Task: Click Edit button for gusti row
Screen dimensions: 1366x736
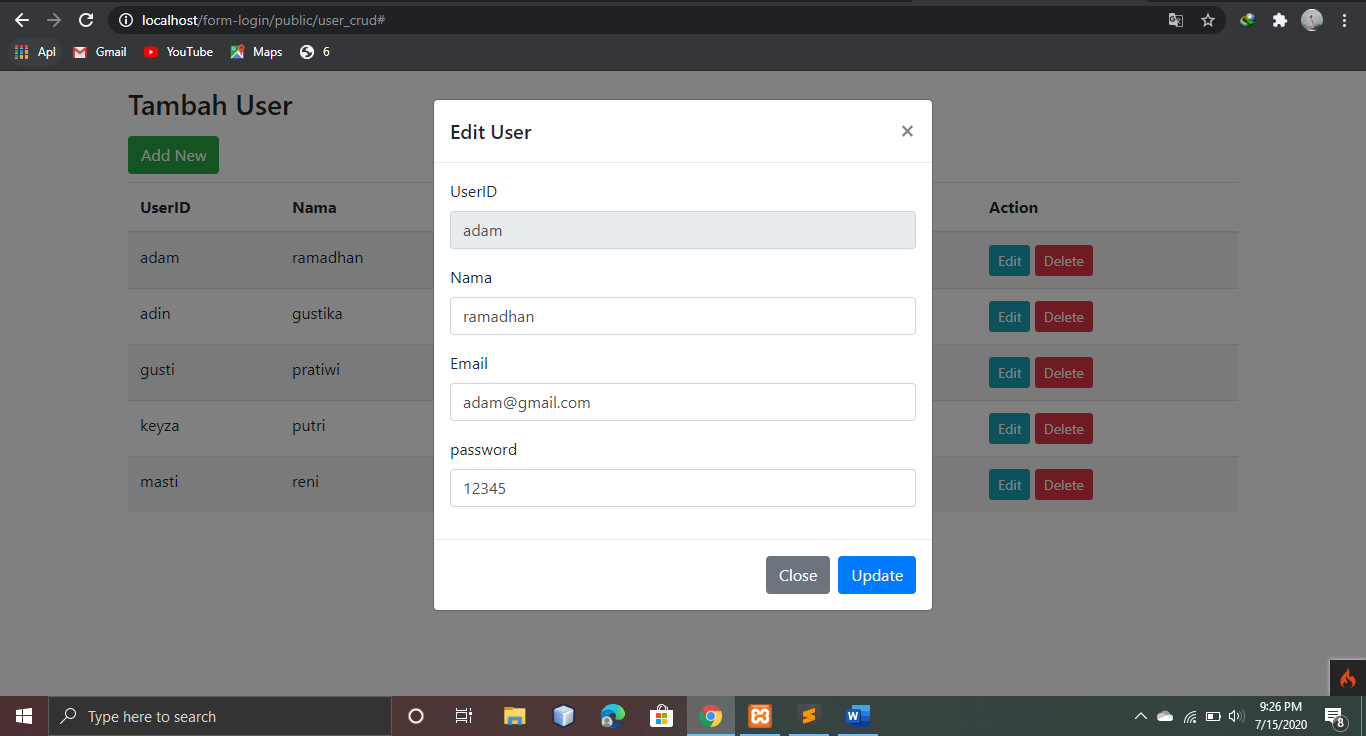Action: click(x=1009, y=373)
